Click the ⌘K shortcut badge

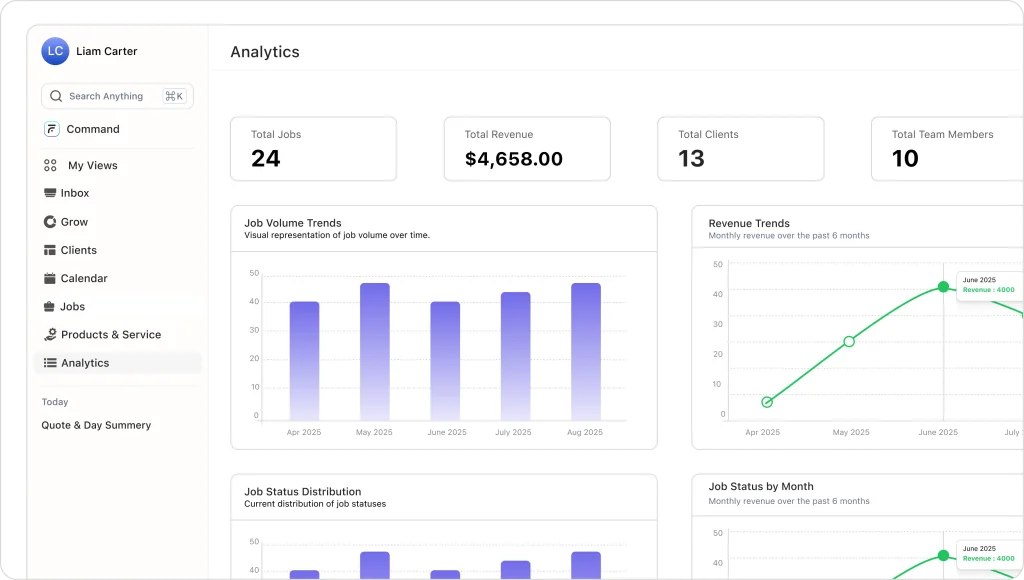[173, 95]
